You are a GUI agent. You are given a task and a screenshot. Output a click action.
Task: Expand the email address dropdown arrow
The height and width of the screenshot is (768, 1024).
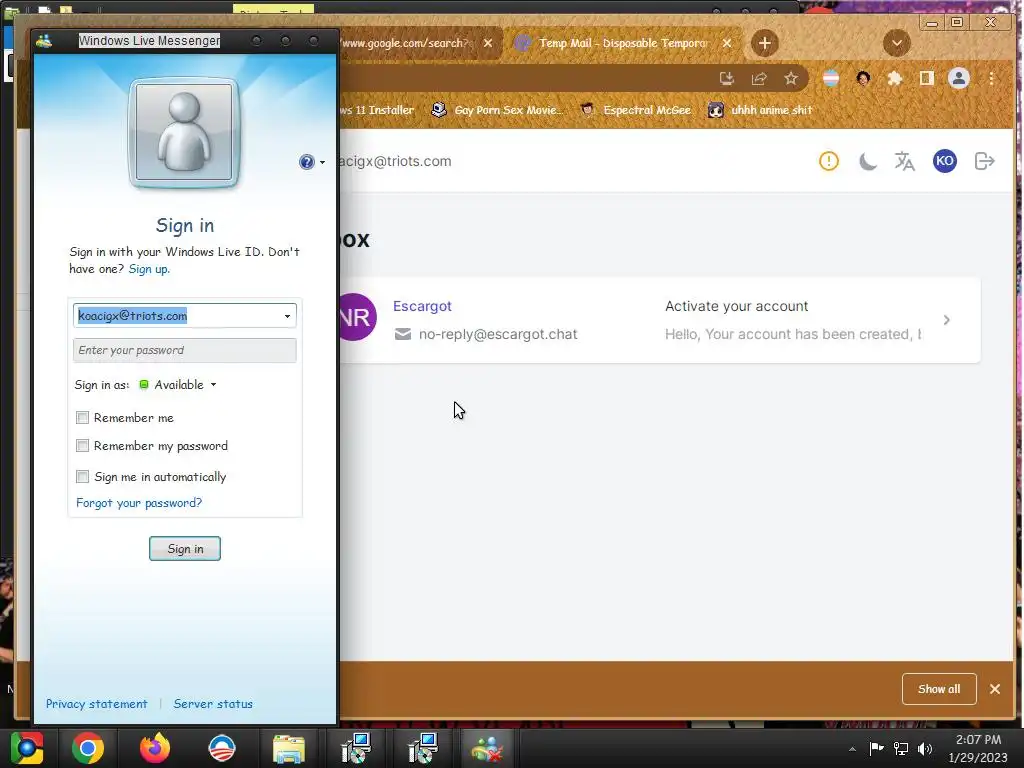[287, 316]
